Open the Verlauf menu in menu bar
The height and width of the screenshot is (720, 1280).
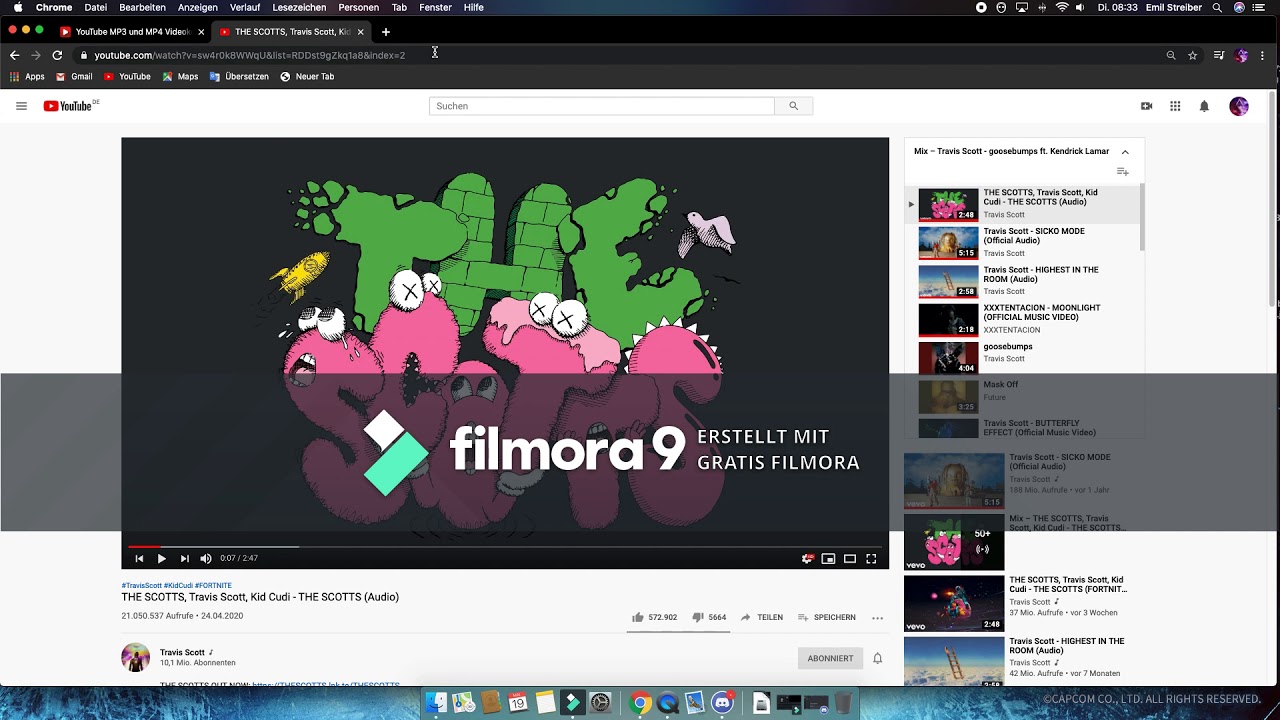[245, 7]
